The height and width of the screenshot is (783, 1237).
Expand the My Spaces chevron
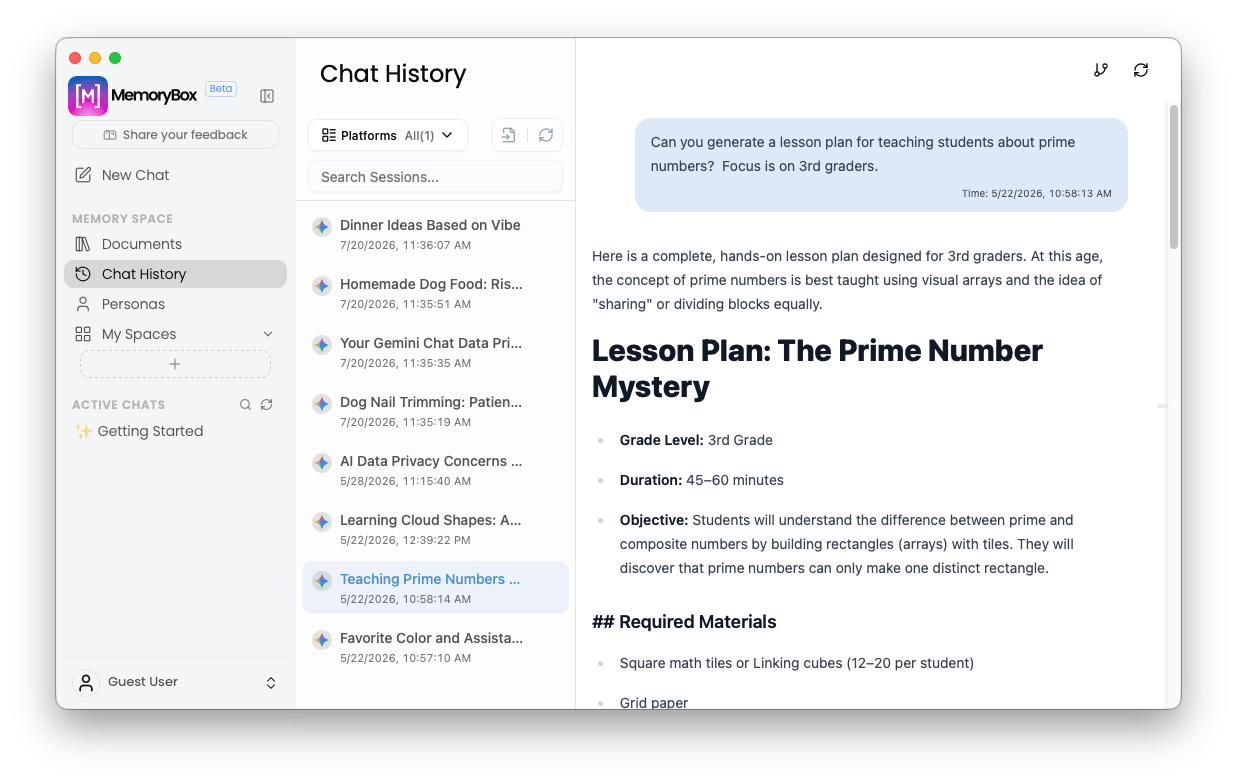coord(267,334)
